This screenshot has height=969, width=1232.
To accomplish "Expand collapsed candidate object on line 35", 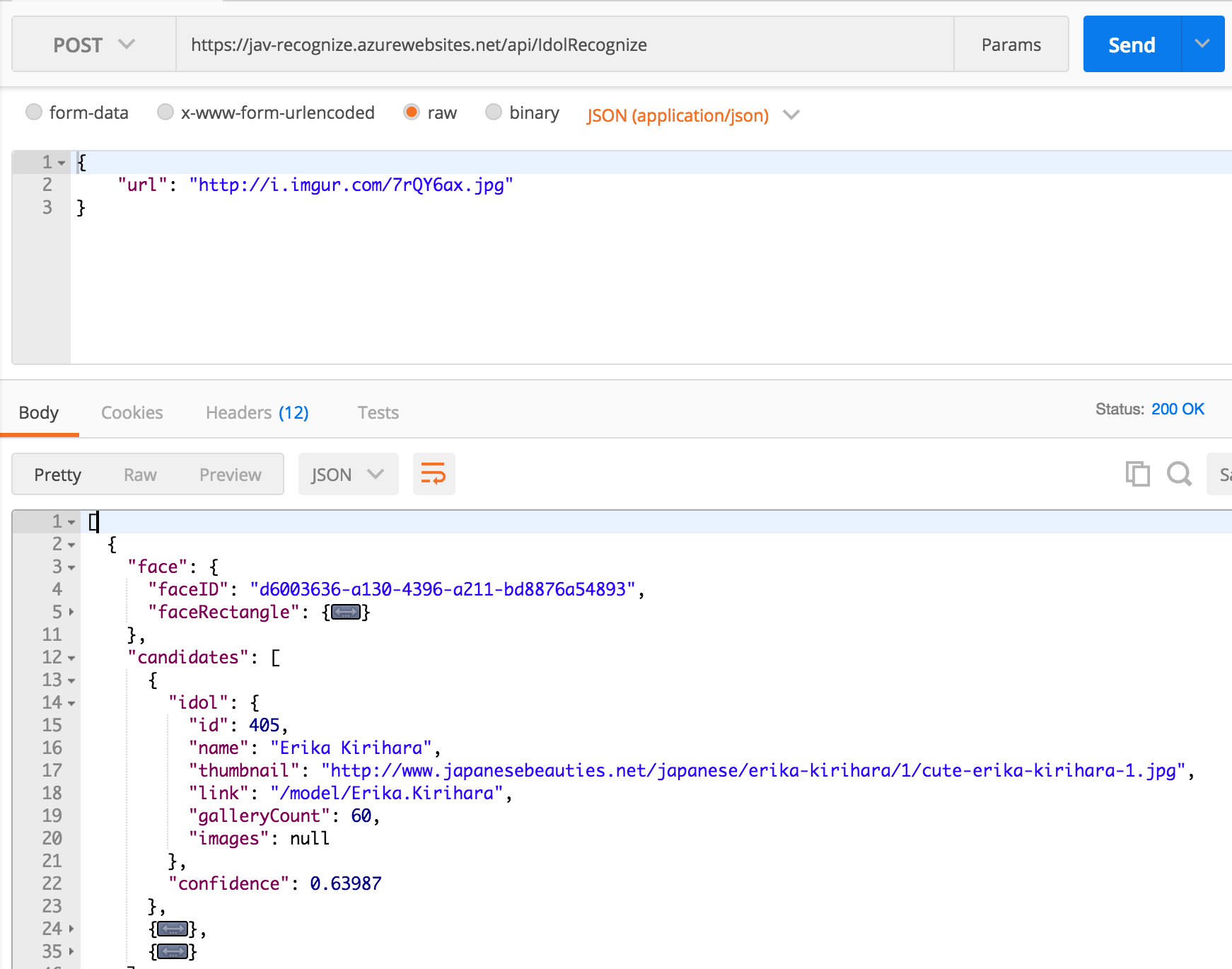I will [x=173, y=952].
